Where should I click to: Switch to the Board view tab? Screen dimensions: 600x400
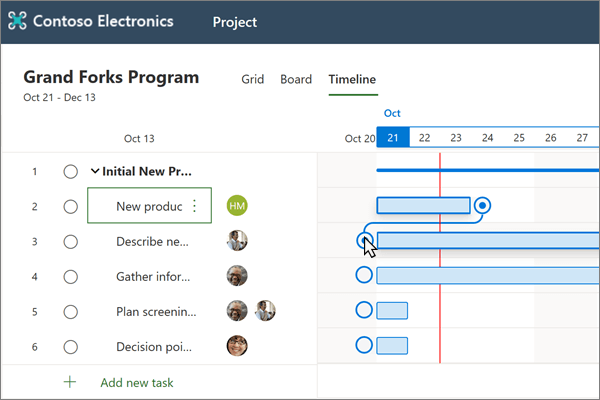296,79
